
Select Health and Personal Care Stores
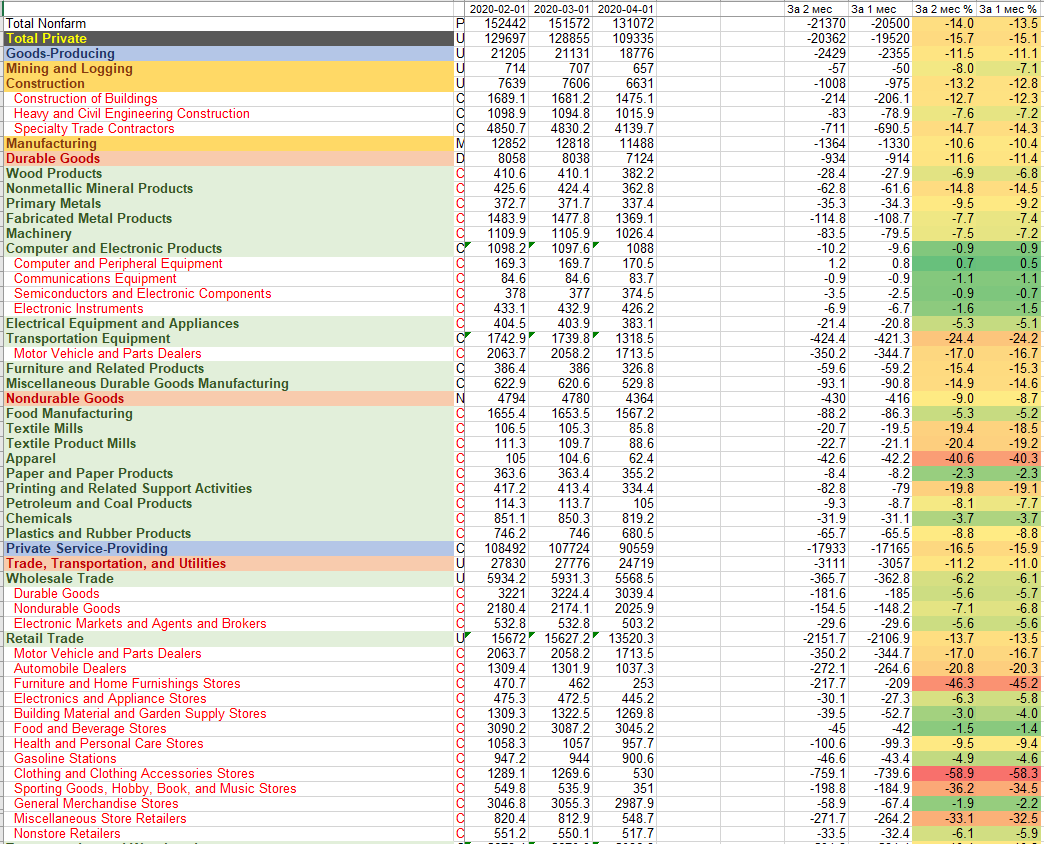click(109, 743)
